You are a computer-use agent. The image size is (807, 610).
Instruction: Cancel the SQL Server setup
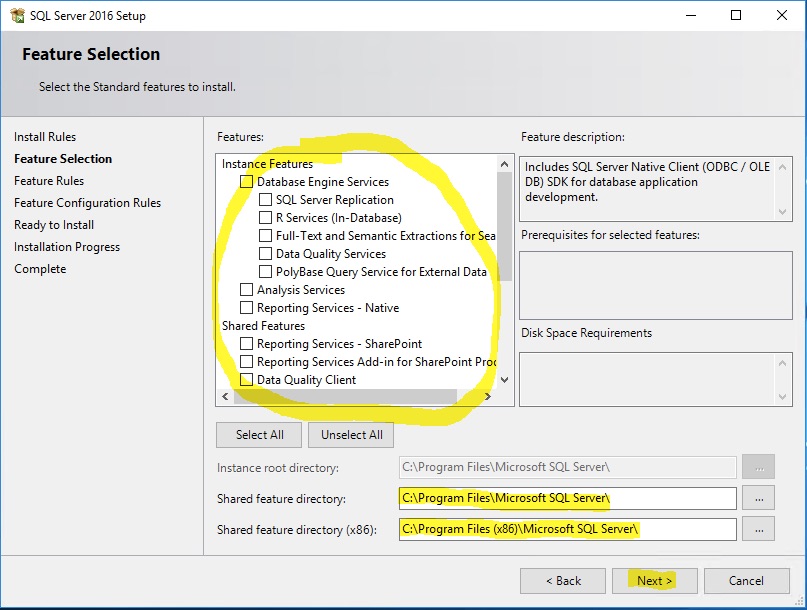coord(746,581)
